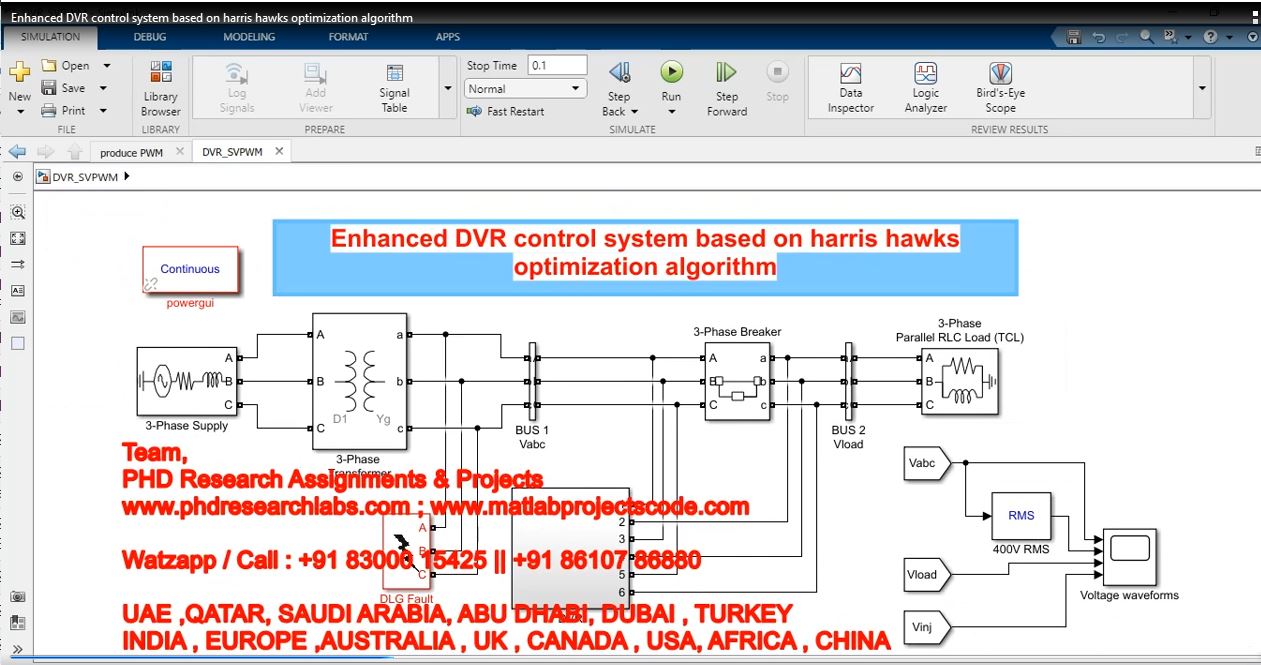Image resolution: width=1261 pixels, height=665 pixels.
Task: Open the Signal Table
Action: click(x=394, y=88)
